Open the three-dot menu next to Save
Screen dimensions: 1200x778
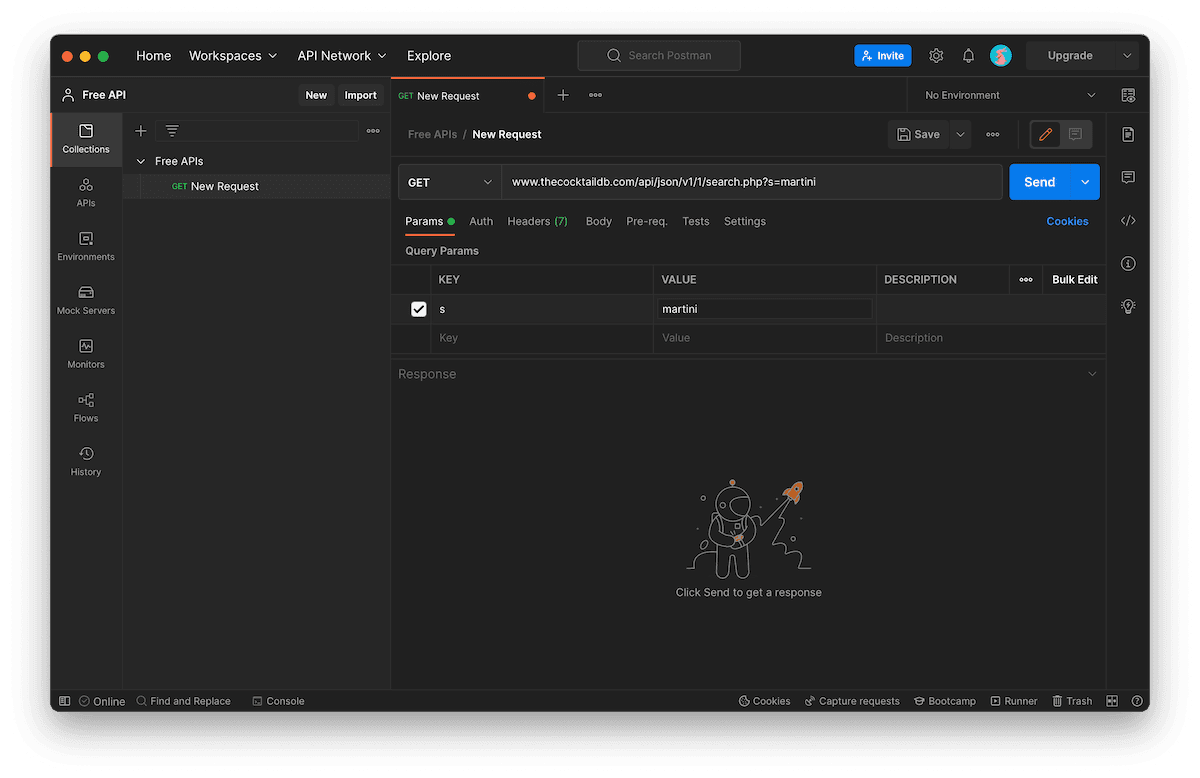click(992, 134)
